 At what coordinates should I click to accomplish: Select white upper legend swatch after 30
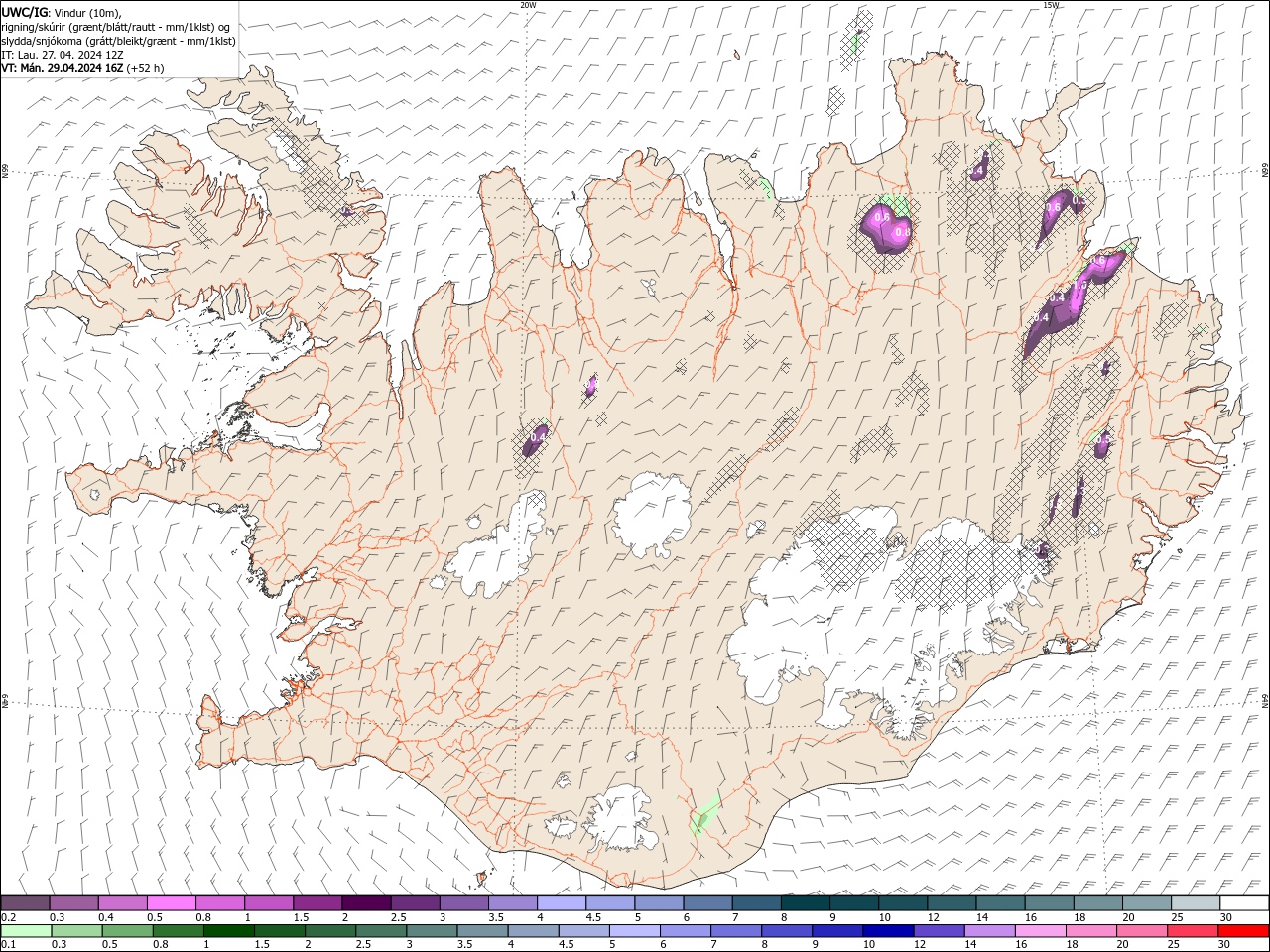tap(1244, 902)
